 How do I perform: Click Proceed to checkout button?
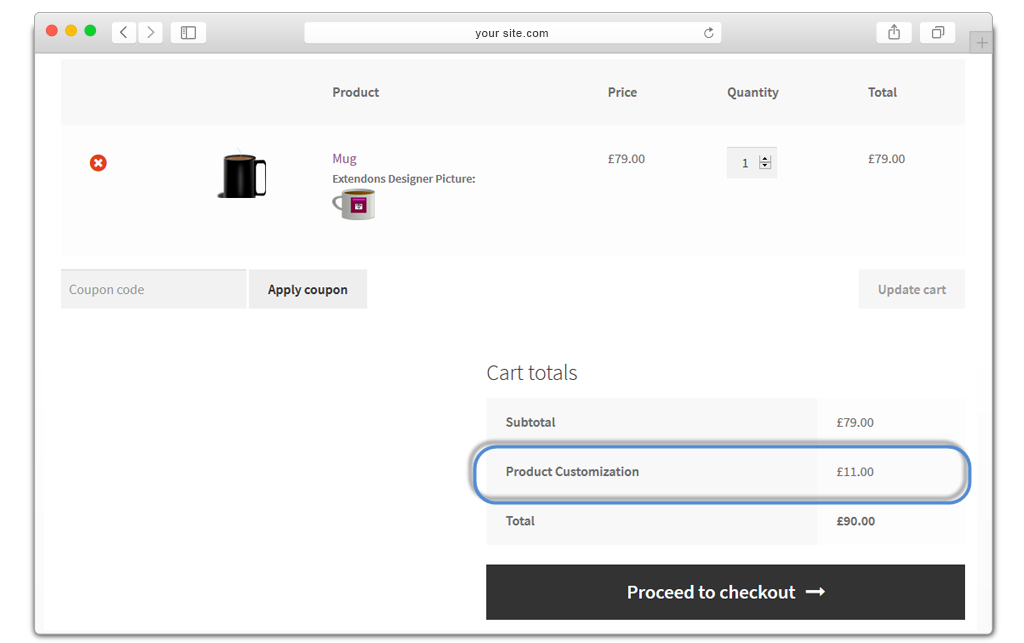725,592
